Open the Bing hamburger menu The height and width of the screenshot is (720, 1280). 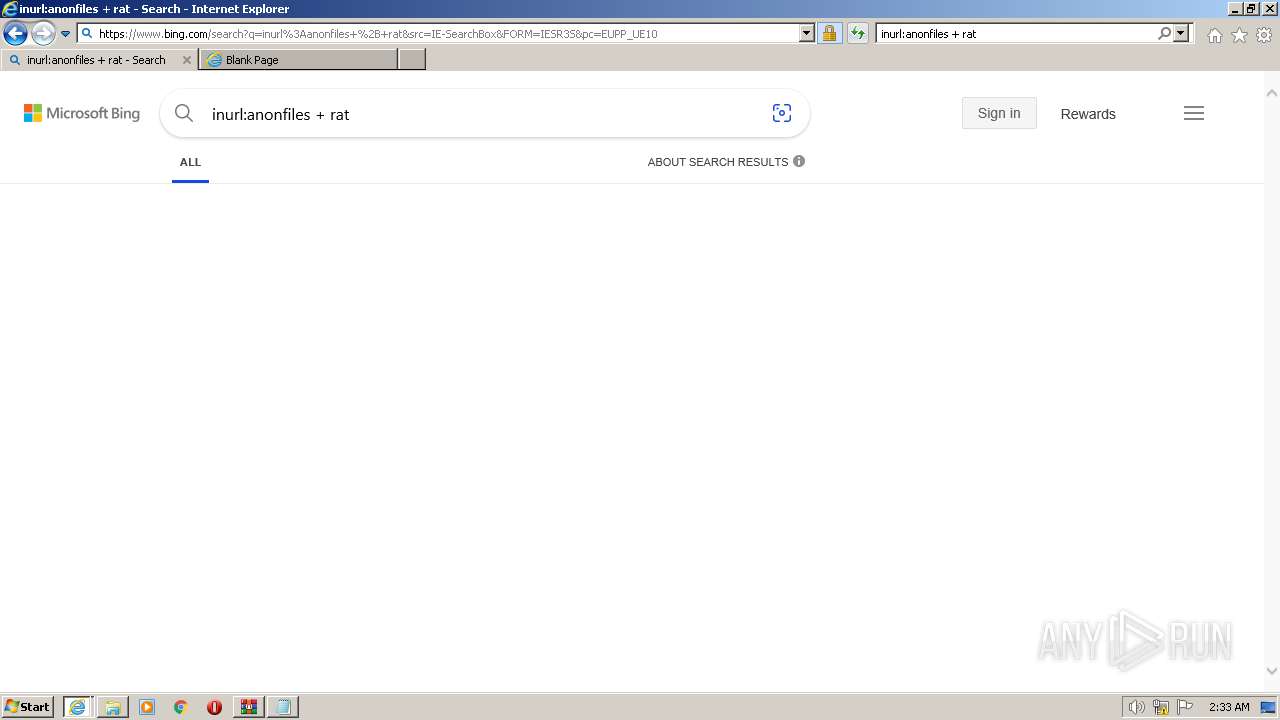coord(1194,113)
